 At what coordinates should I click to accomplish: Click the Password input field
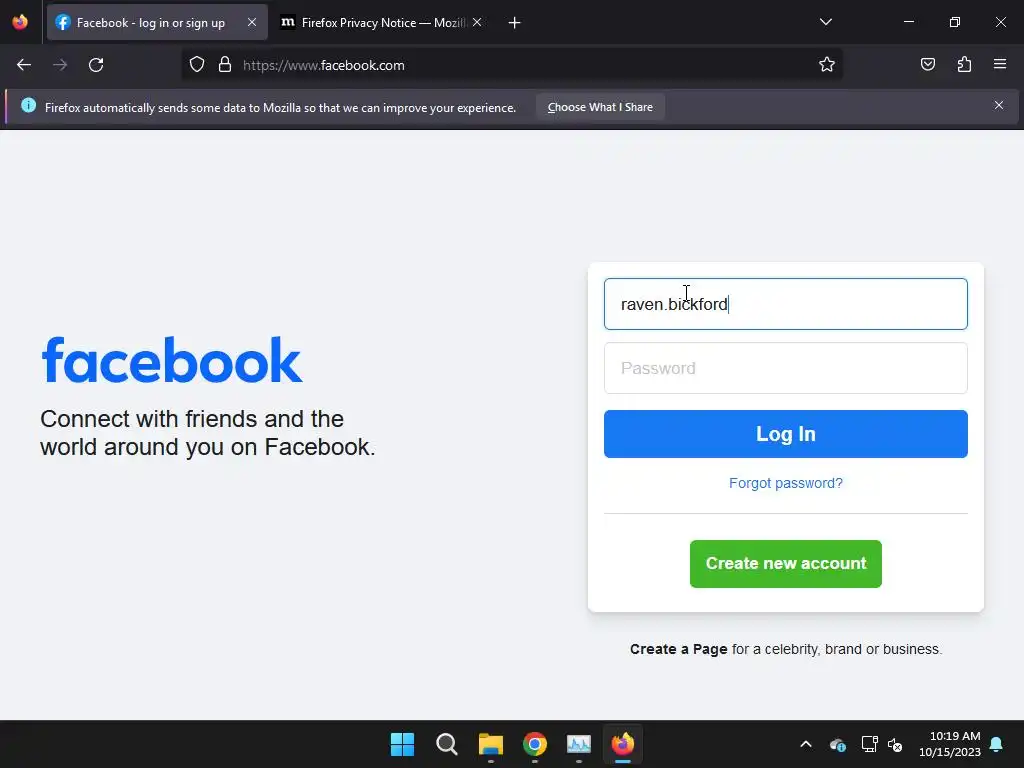pos(786,368)
